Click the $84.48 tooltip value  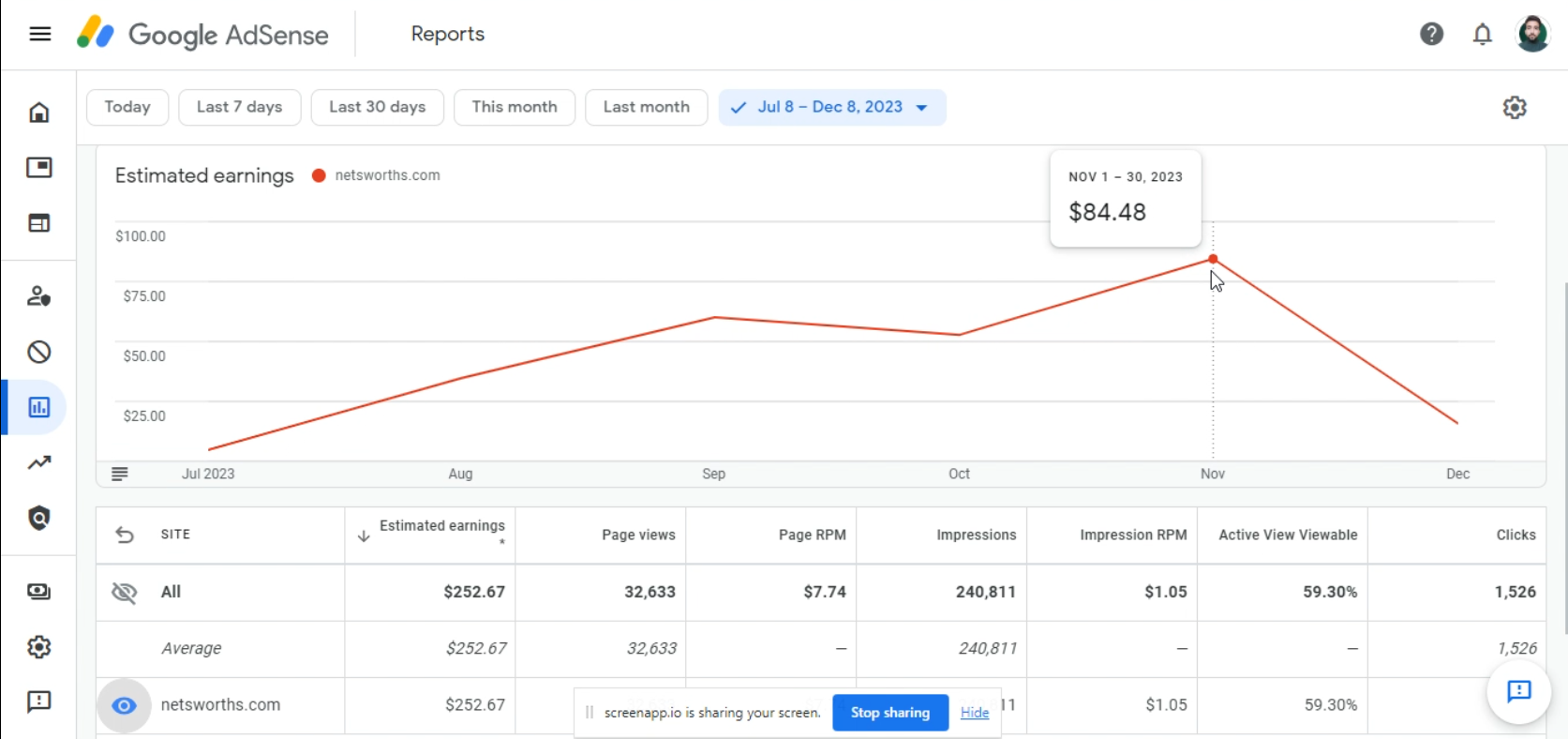pyautogui.click(x=1107, y=212)
